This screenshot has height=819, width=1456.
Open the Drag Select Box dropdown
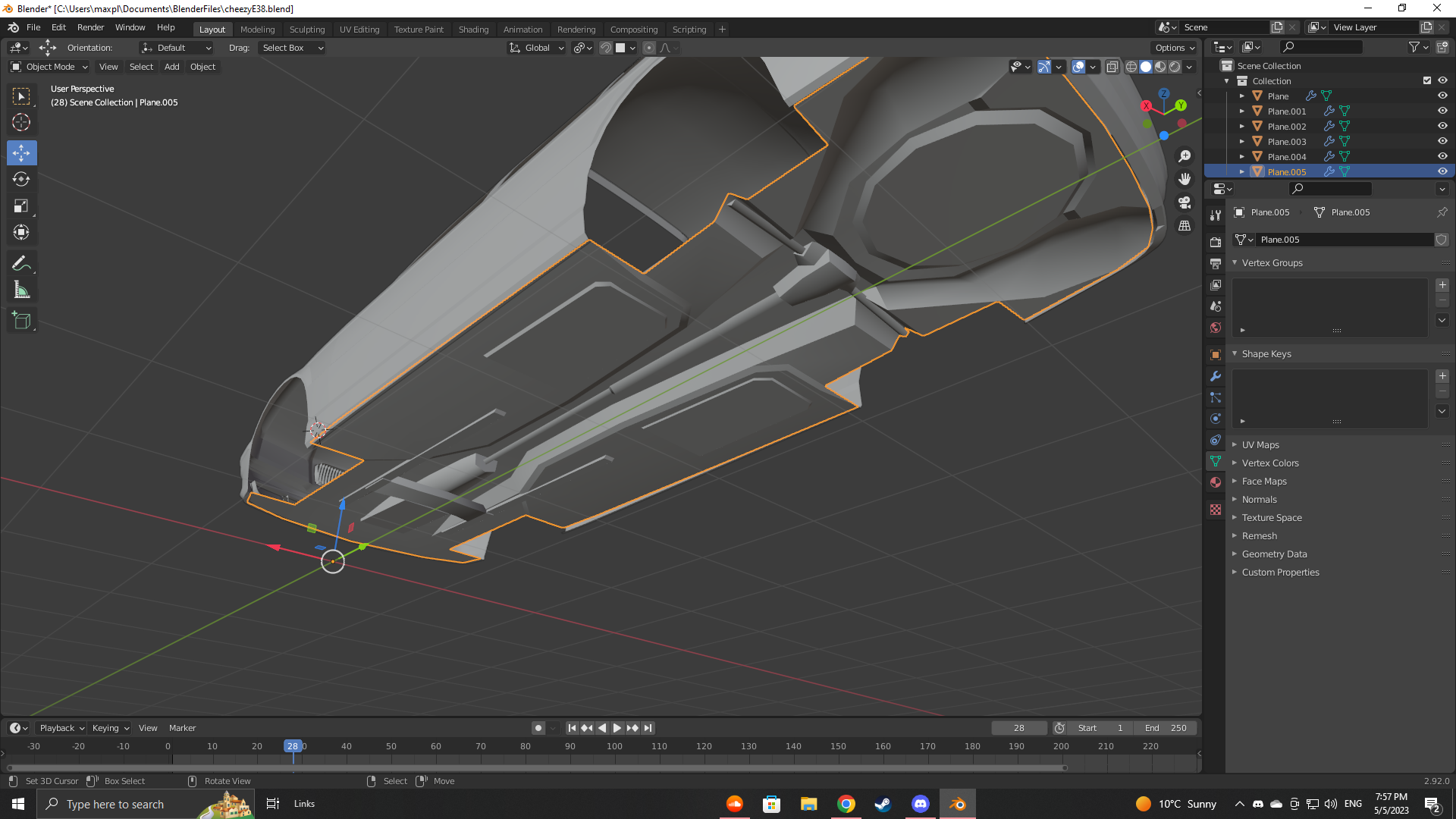point(293,48)
